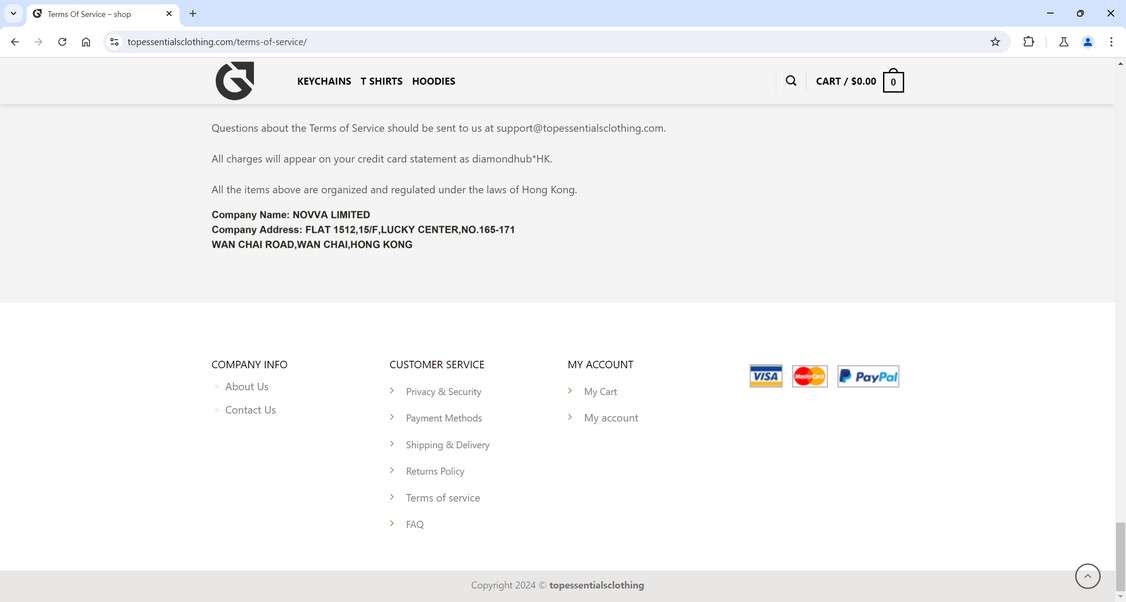Open Privacy & Security link
Screen dimensions: 1126x602
(443, 392)
